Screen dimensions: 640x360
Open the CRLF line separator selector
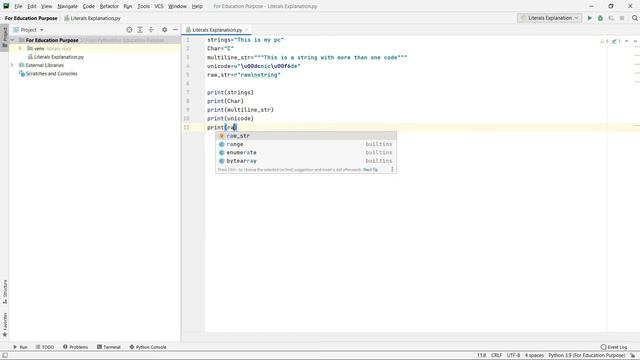coord(496,356)
